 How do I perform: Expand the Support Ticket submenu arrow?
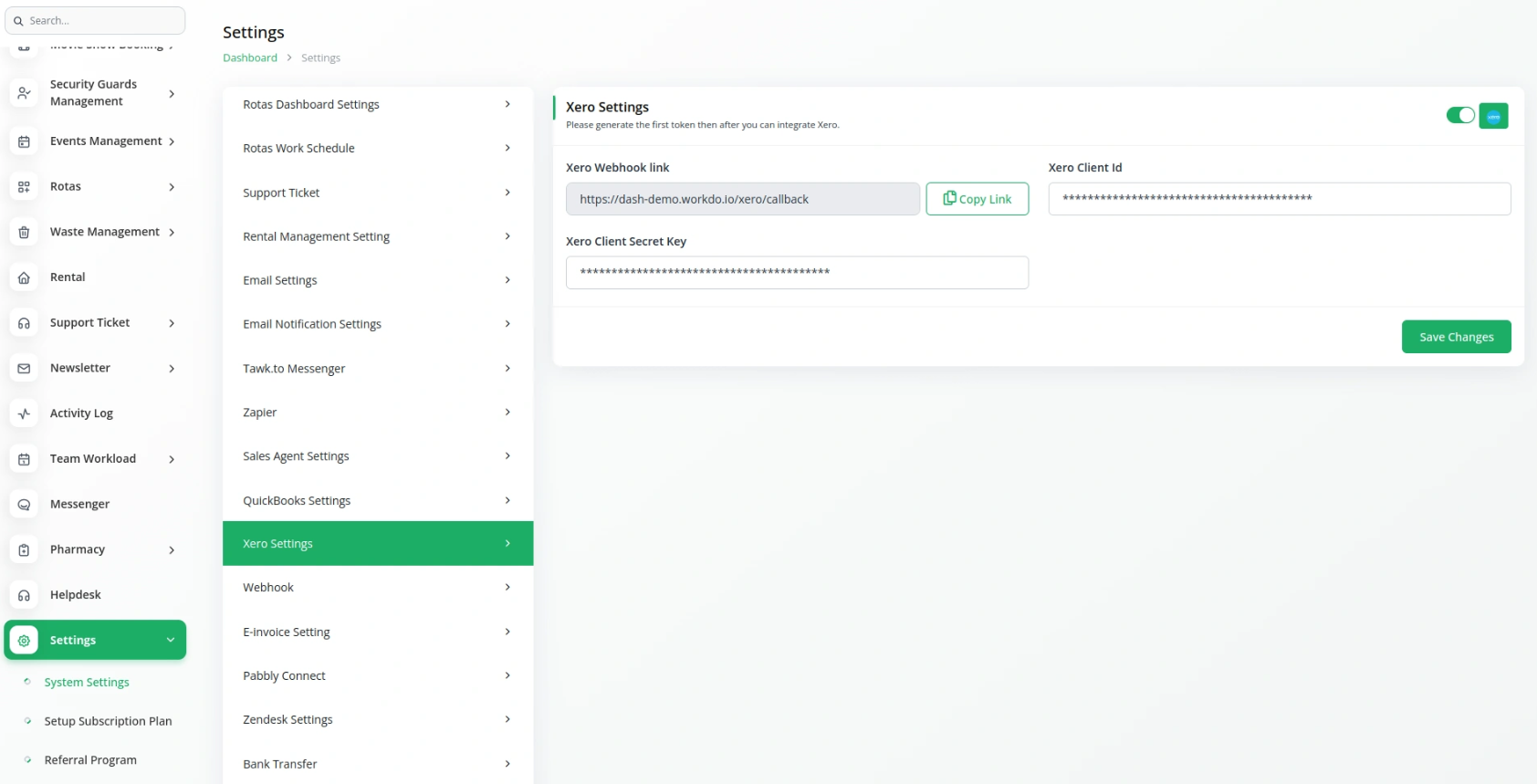(172, 323)
